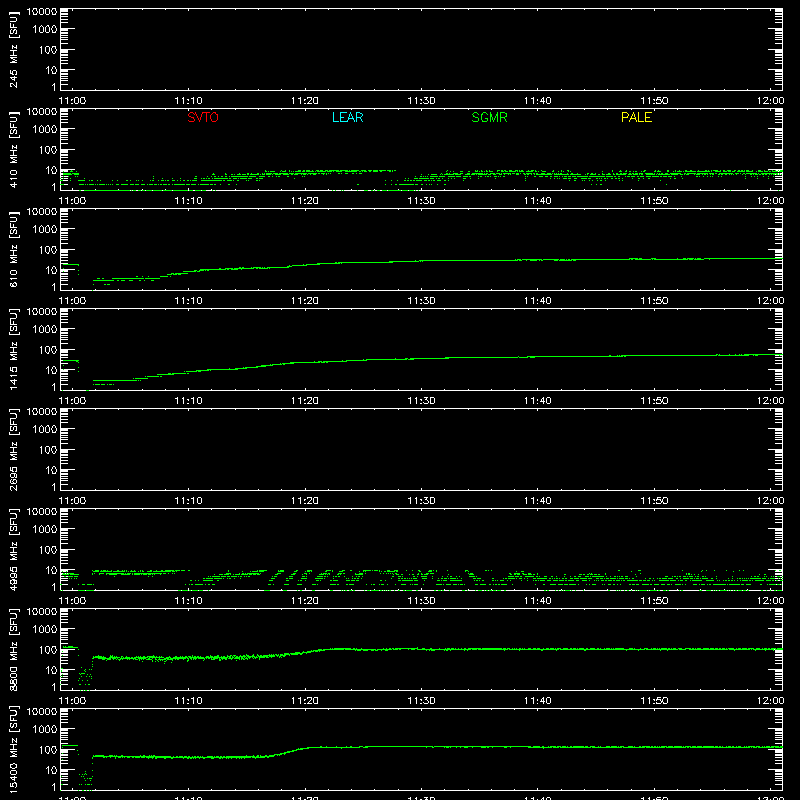Select the 8800 MHz [SFU] axis label
The height and width of the screenshot is (800, 800).
(14, 649)
